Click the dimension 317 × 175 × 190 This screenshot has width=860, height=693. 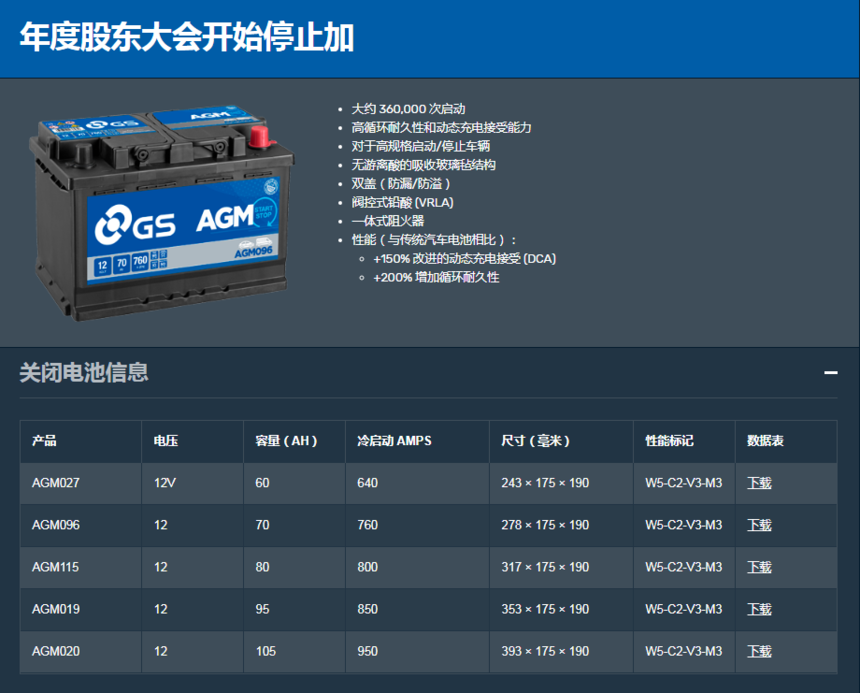545,567
